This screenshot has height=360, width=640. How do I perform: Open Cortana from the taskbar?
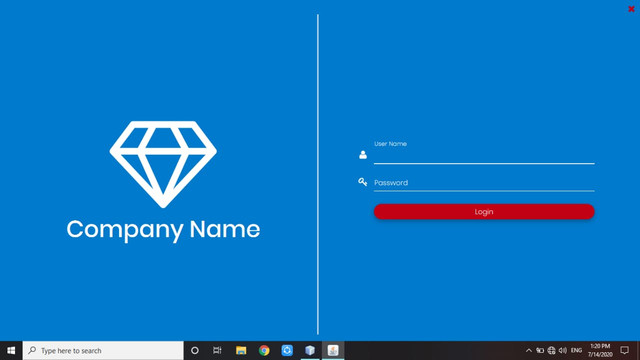click(195, 351)
